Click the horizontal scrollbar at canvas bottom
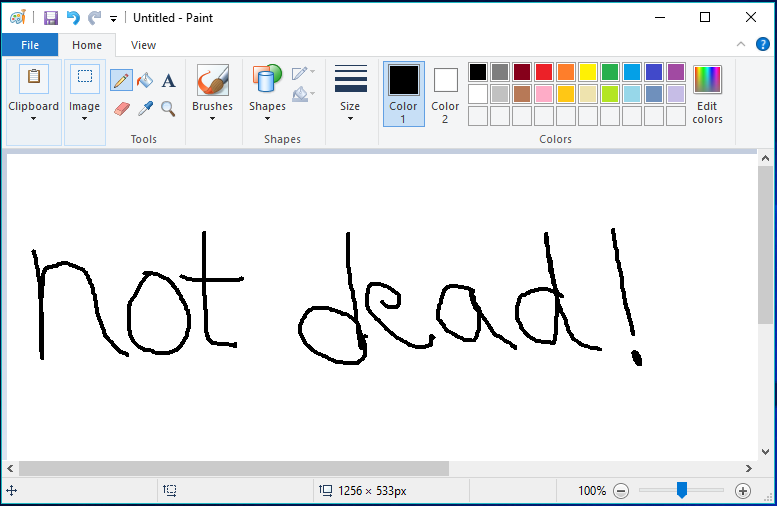Viewport: 777px width, 506px height. click(x=234, y=469)
